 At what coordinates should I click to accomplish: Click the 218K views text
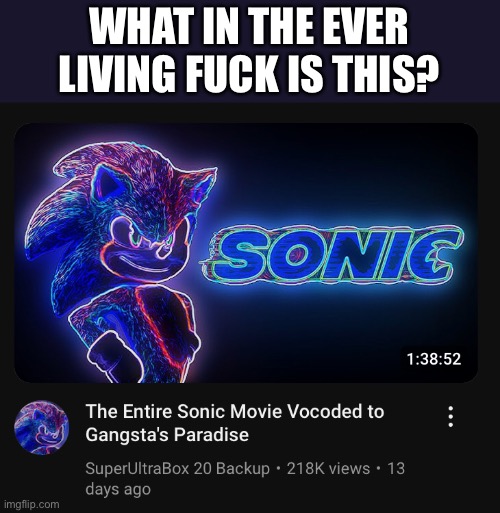328,468
